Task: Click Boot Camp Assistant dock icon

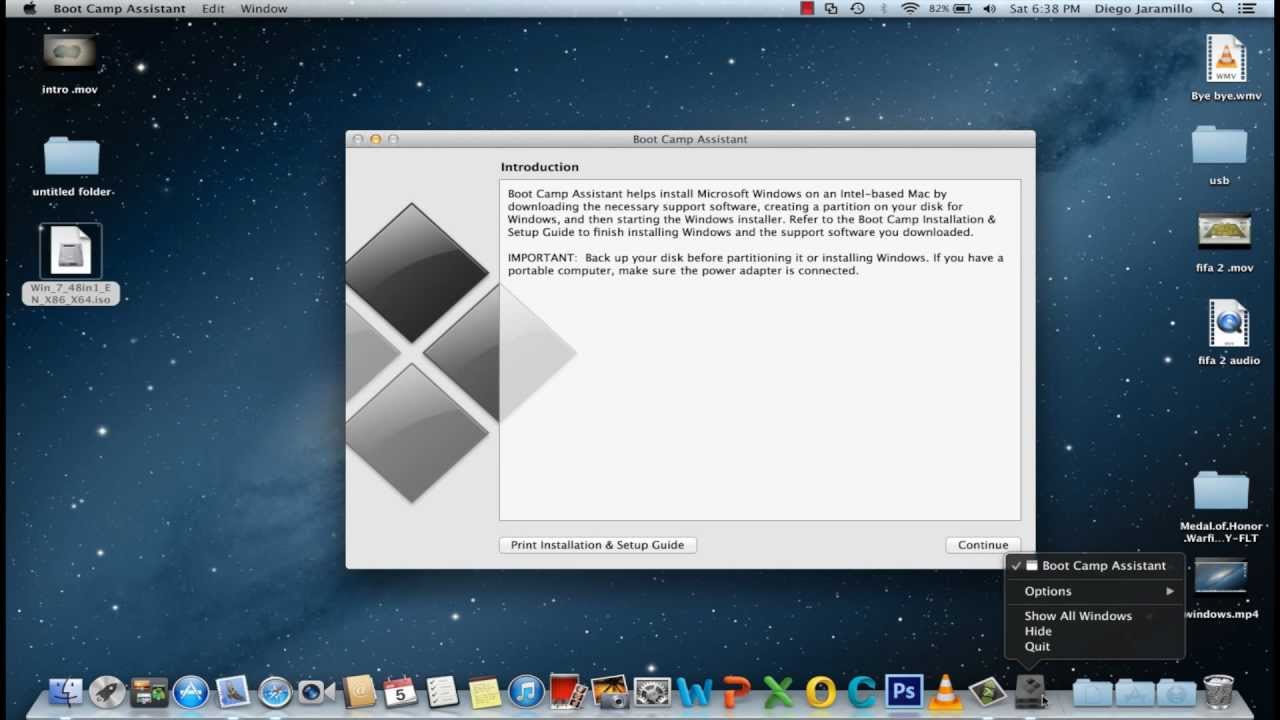Action: [1029, 692]
